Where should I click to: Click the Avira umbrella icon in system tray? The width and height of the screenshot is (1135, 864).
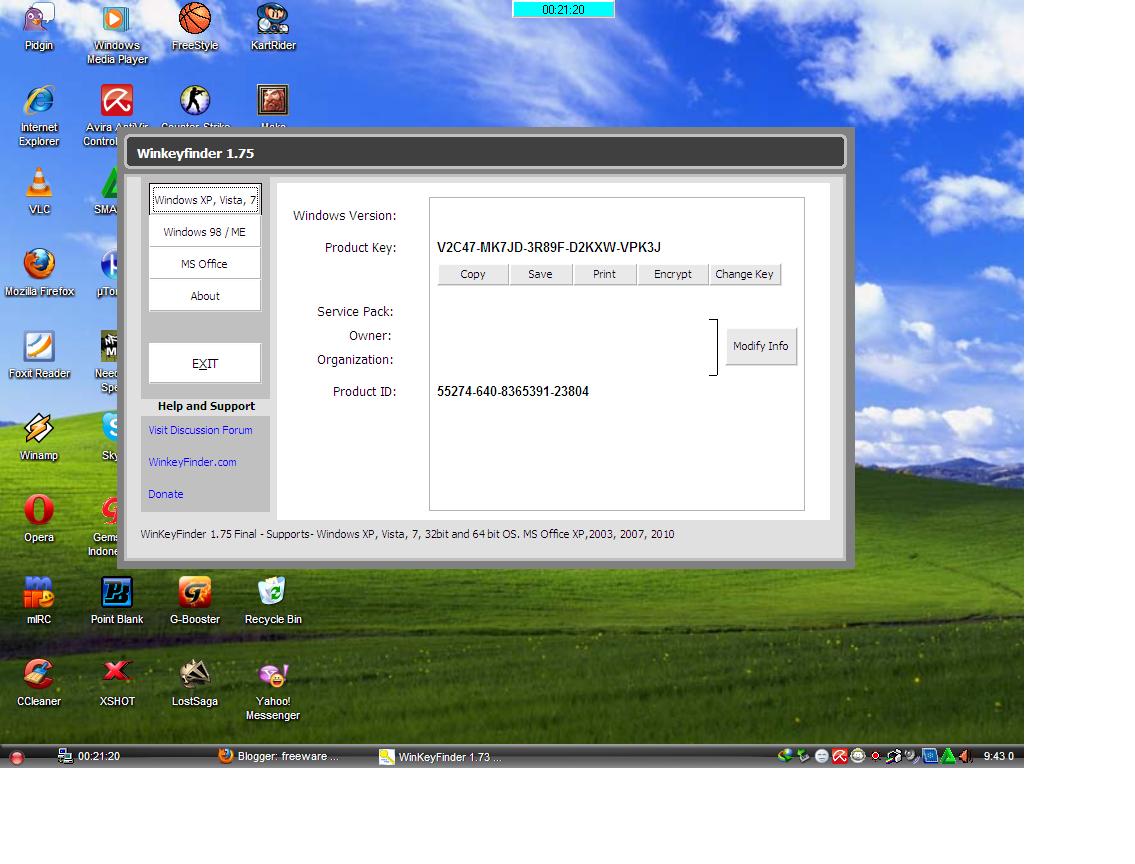(x=840, y=756)
